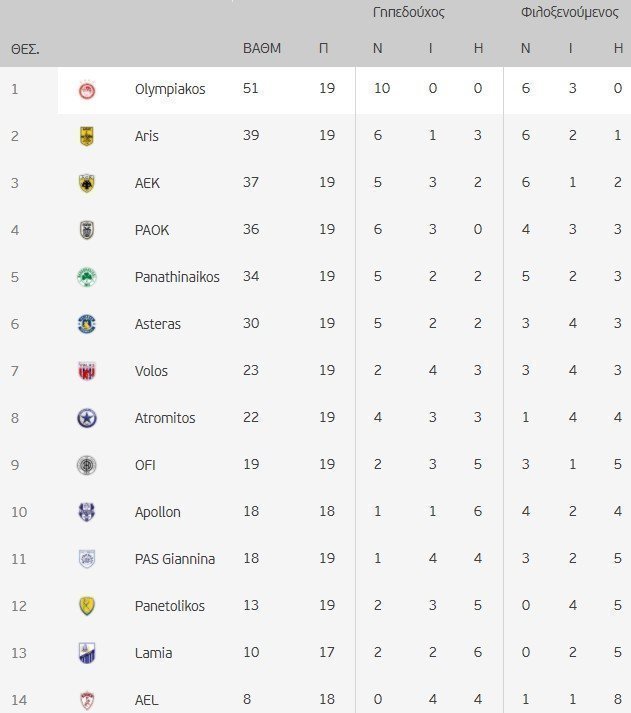
Task: Click the Lamia team logo
Action: click(x=87, y=653)
